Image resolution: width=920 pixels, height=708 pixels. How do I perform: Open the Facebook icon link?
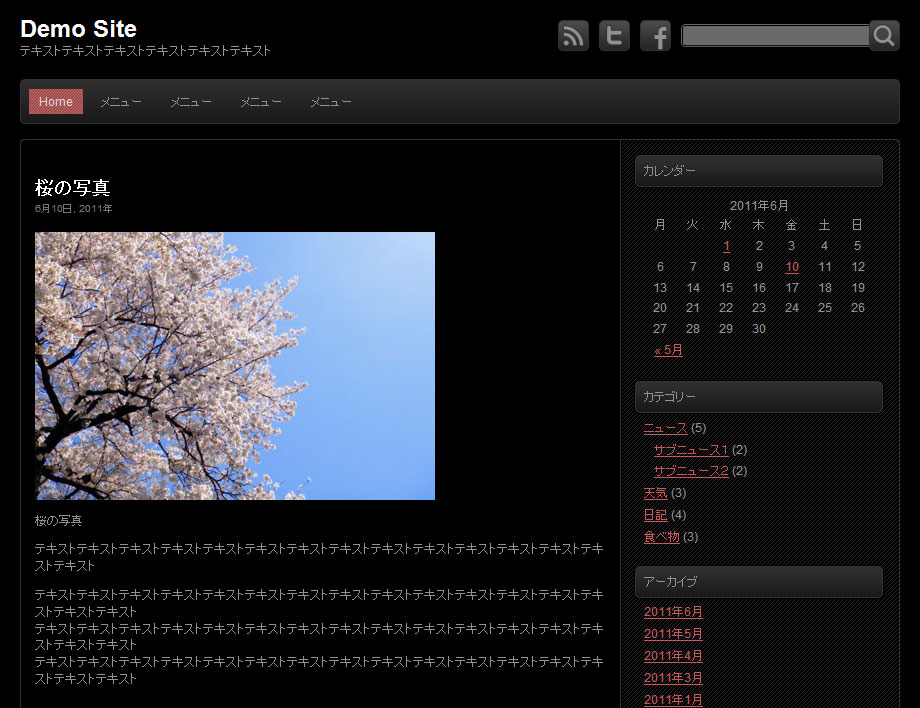click(655, 36)
